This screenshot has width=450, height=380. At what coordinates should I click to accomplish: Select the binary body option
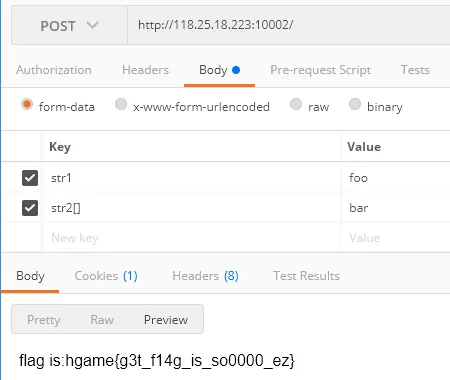355,104
